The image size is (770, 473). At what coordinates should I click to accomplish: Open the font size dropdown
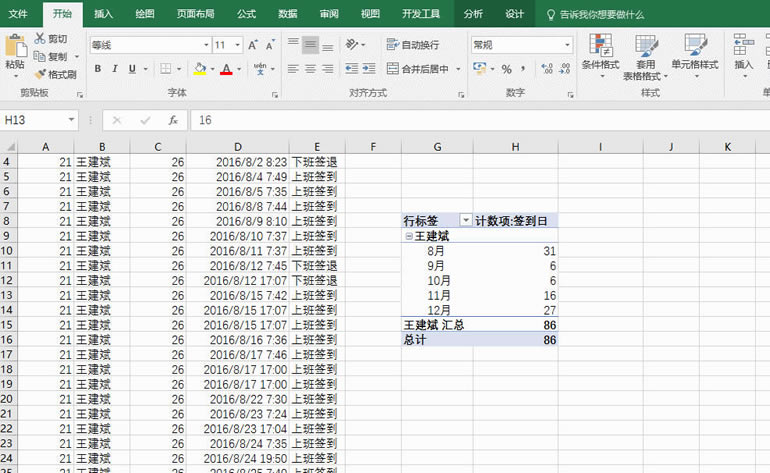pyautogui.click(x=237, y=45)
